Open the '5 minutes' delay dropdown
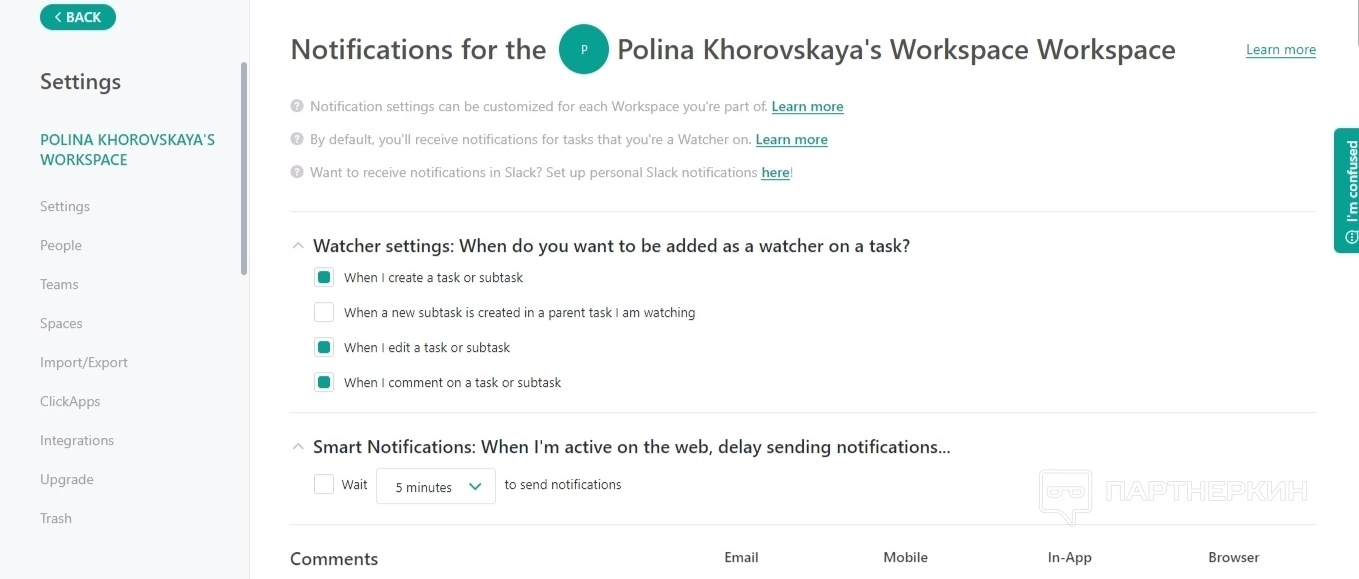Image resolution: width=1359 pixels, height=579 pixels. [436, 487]
